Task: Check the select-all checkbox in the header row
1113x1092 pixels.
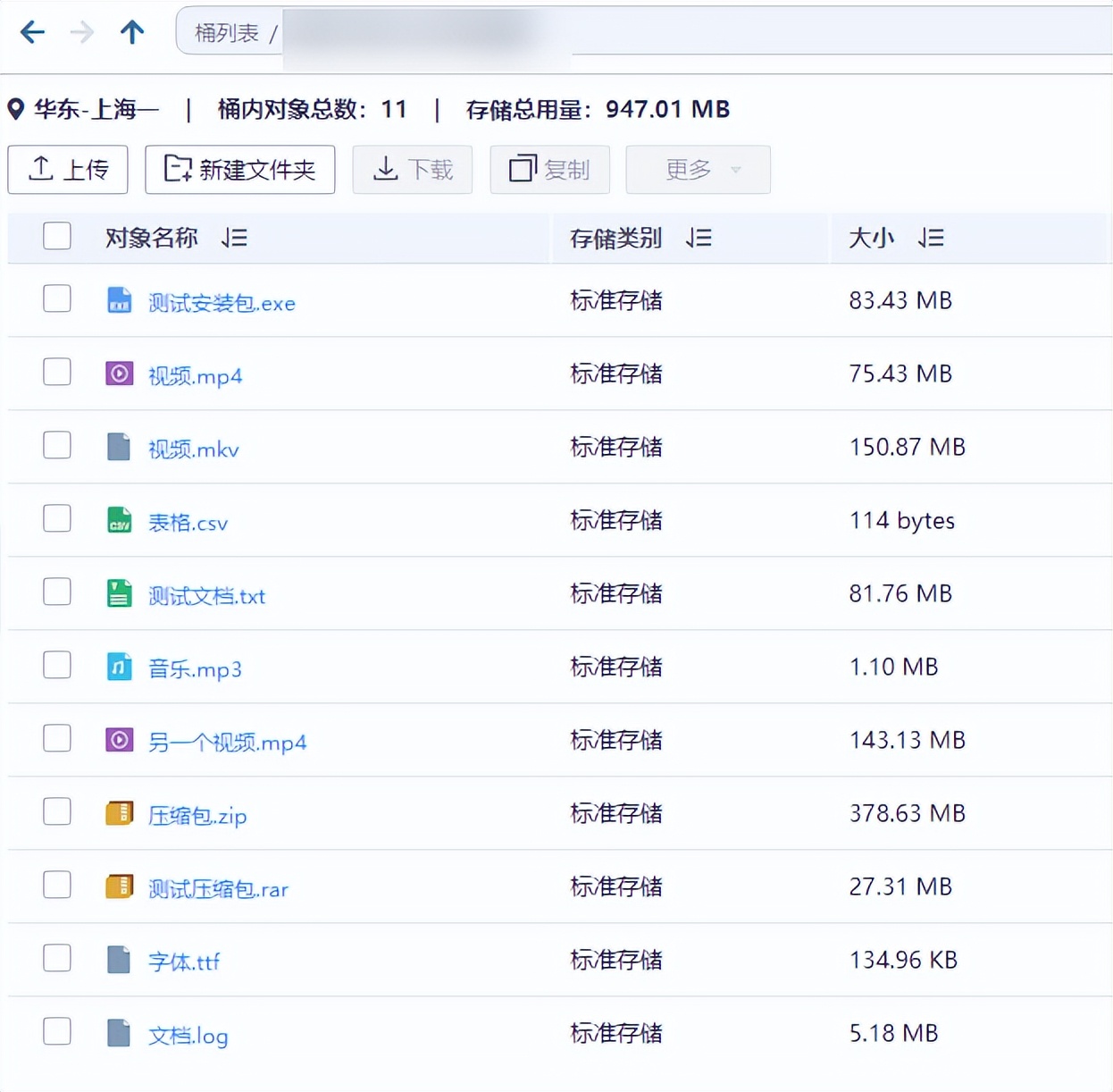Action: pos(56,236)
